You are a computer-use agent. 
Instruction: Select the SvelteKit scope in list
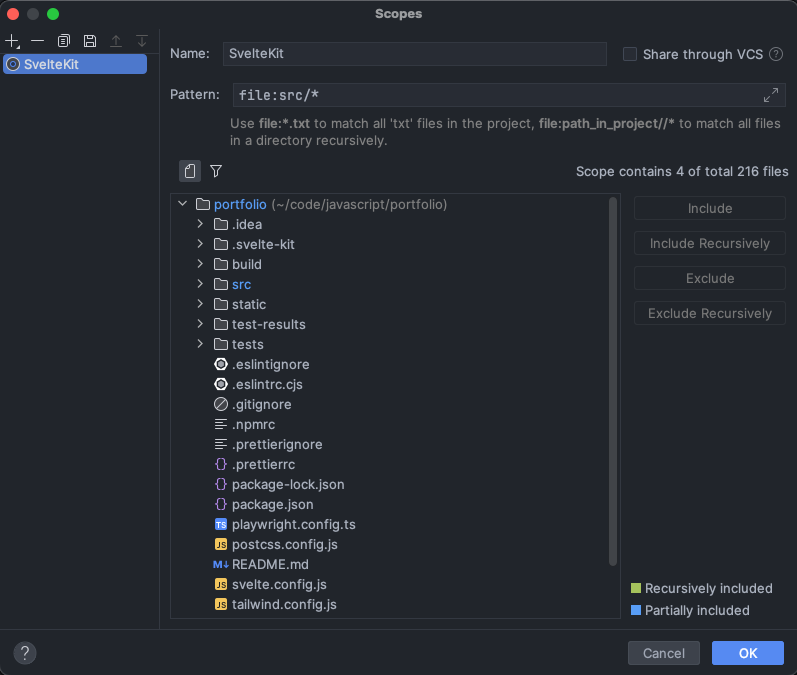coord(75,64)
